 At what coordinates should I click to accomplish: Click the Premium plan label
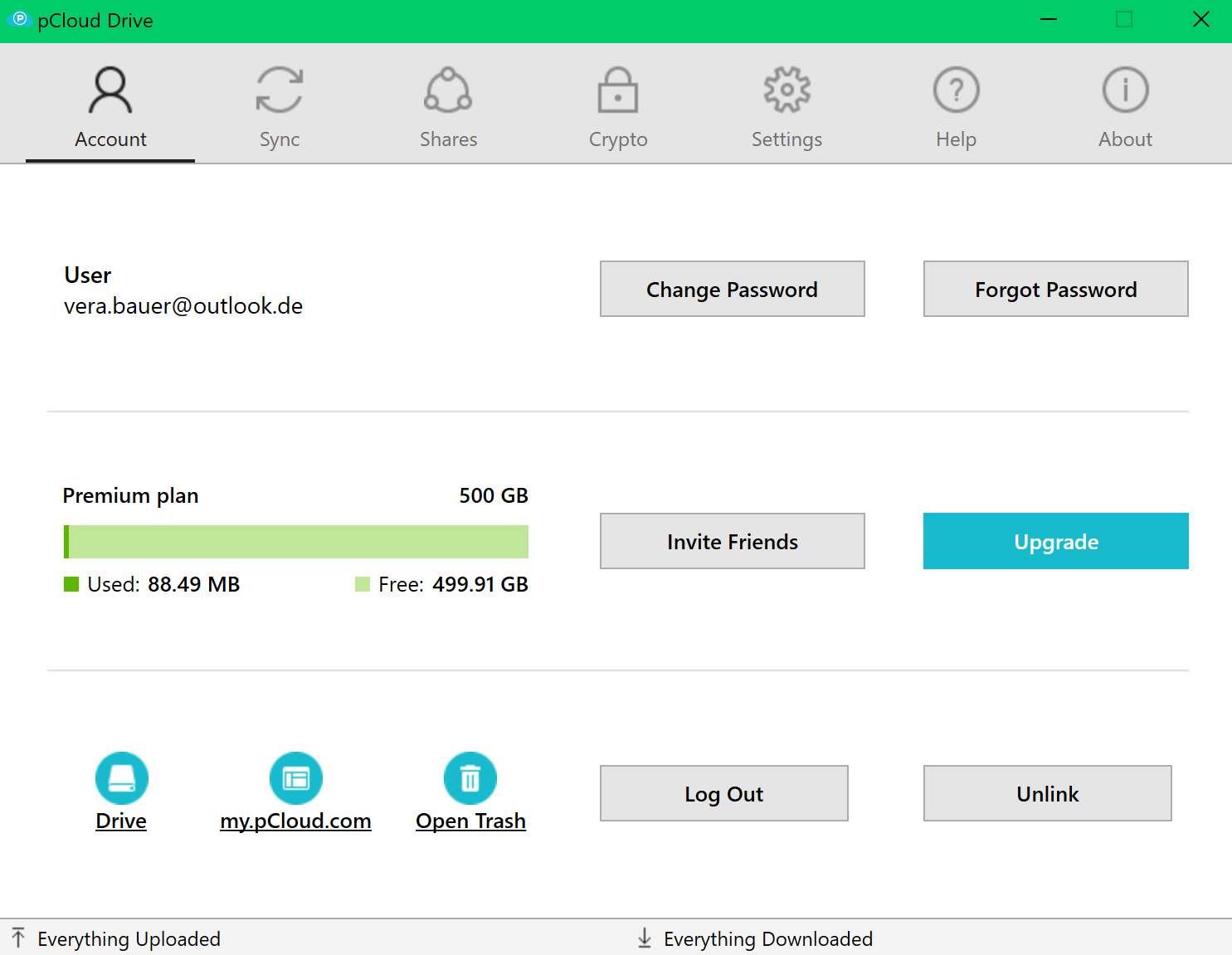(131, 496)
